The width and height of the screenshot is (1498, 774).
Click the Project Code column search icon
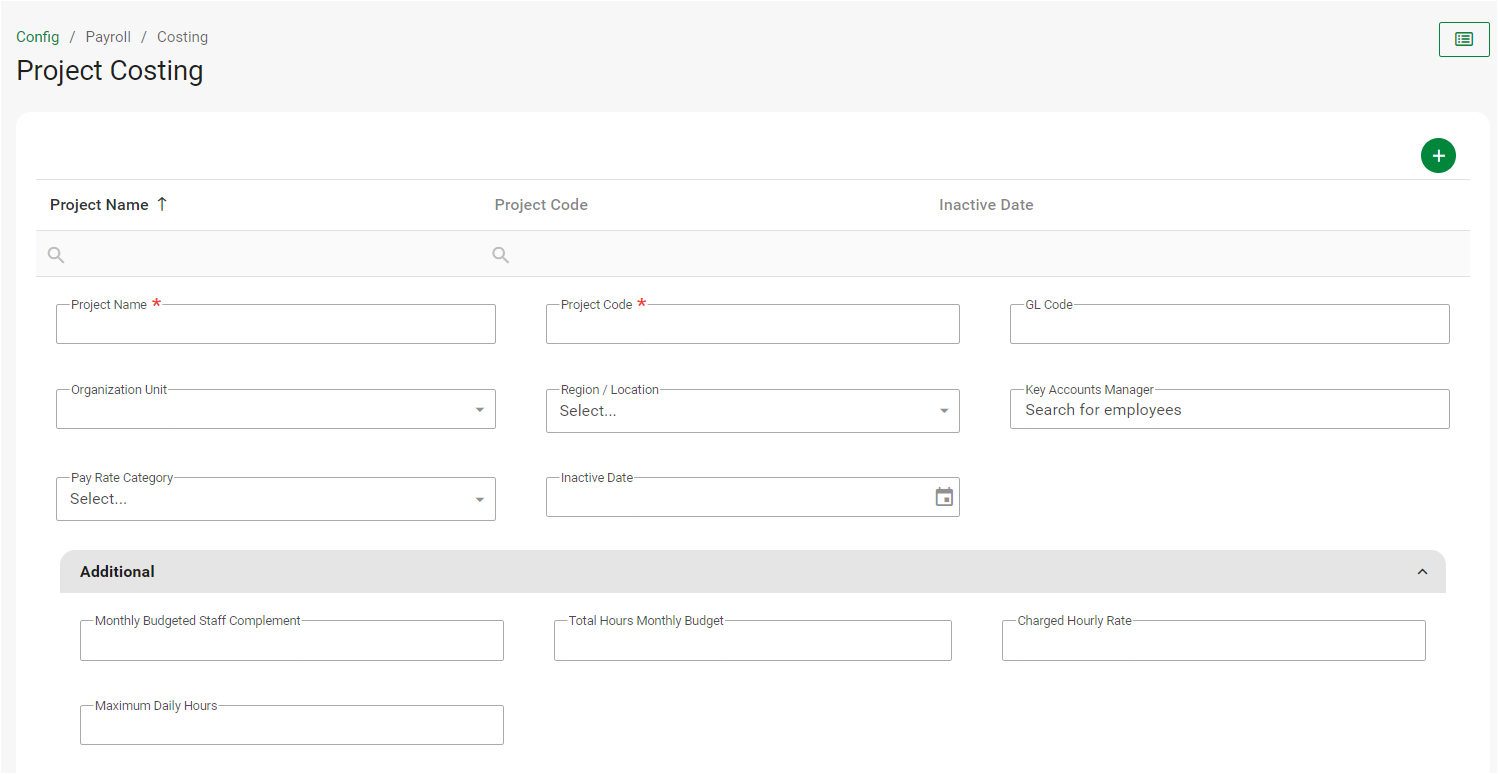501,255
